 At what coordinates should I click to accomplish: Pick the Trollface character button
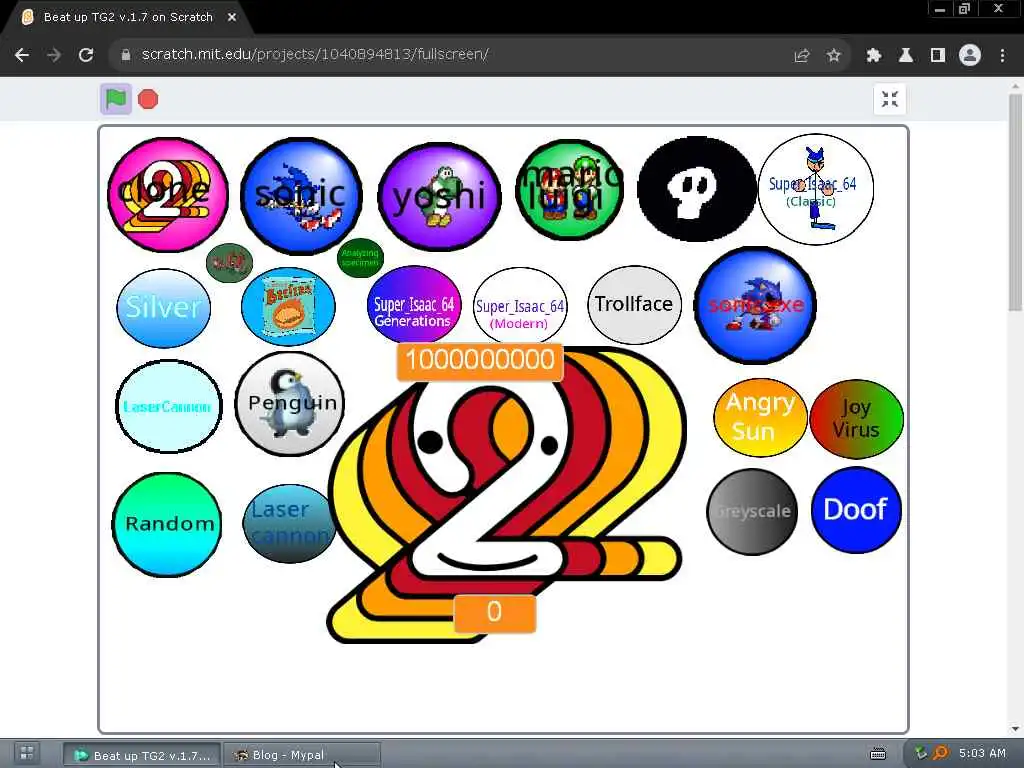coord(634,304)
